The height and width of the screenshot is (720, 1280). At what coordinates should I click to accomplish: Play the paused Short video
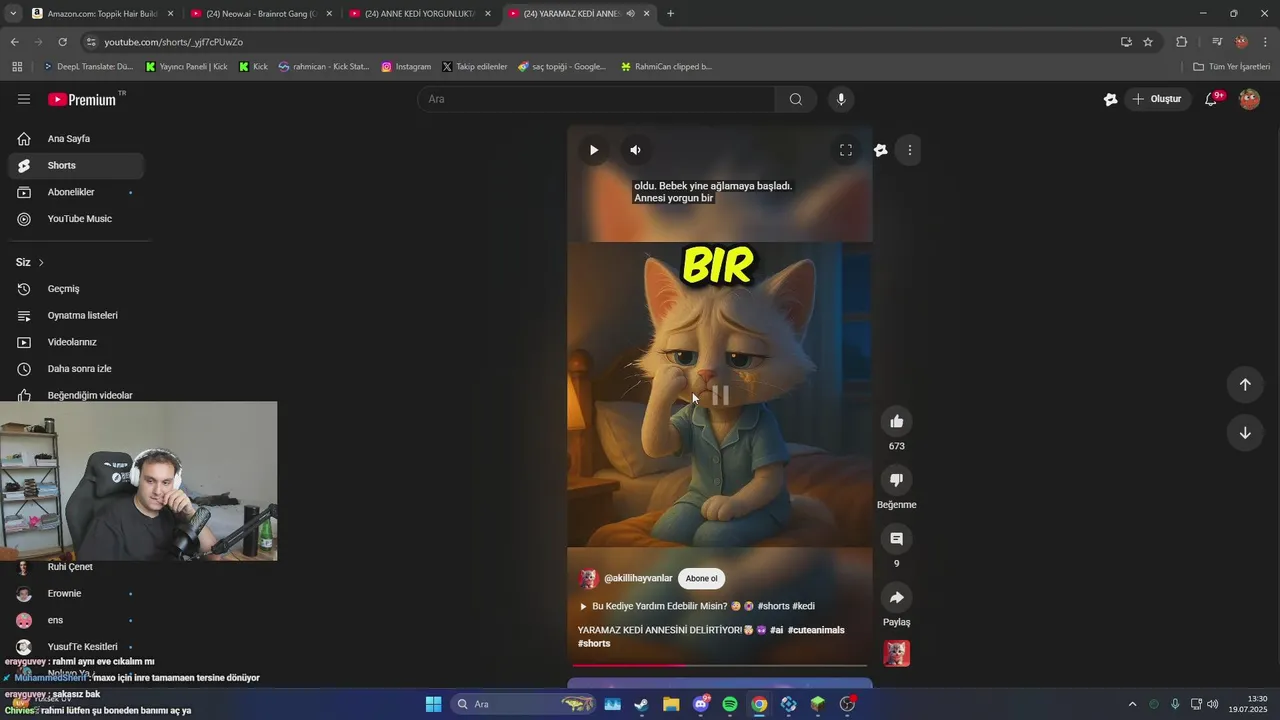tap(594, 150)
